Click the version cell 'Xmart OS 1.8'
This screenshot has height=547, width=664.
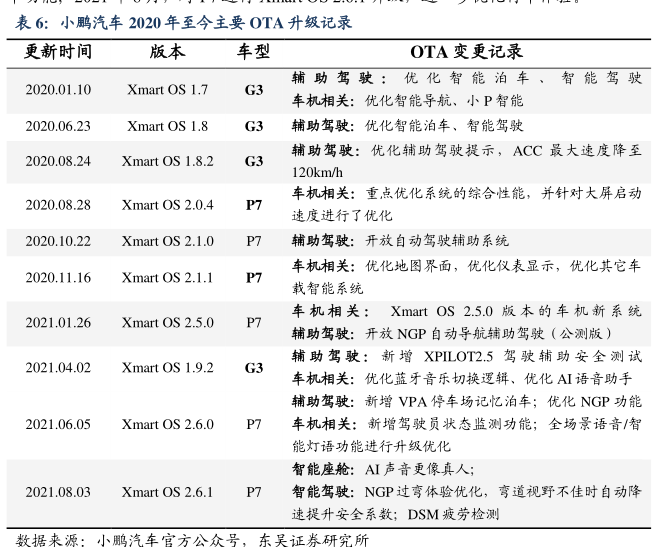[168, 126]
